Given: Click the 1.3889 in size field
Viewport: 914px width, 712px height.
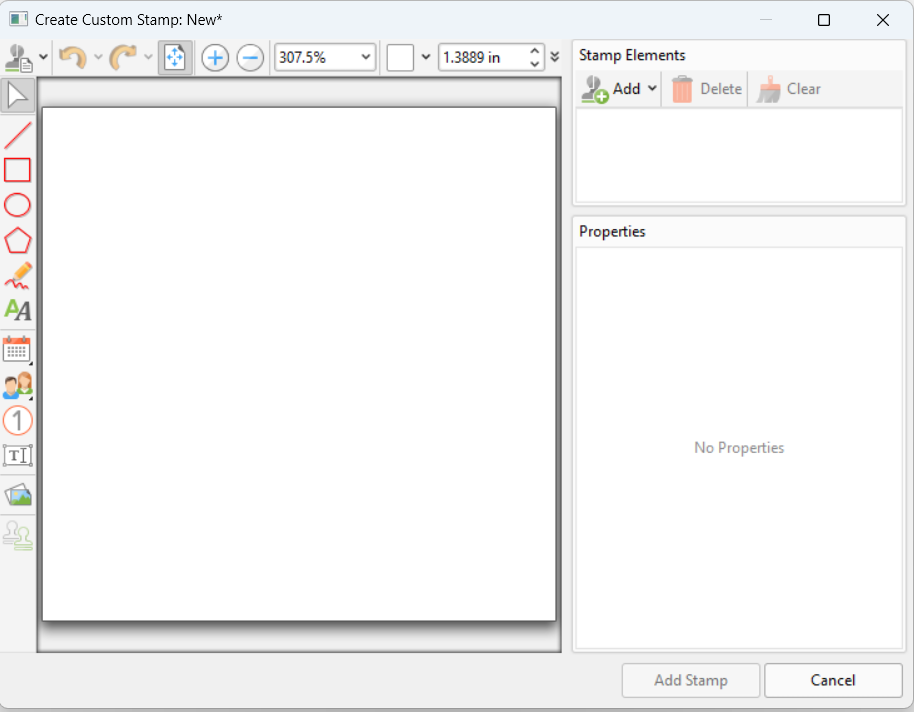Looking at the screenshot, I should (x=482, y=58).
